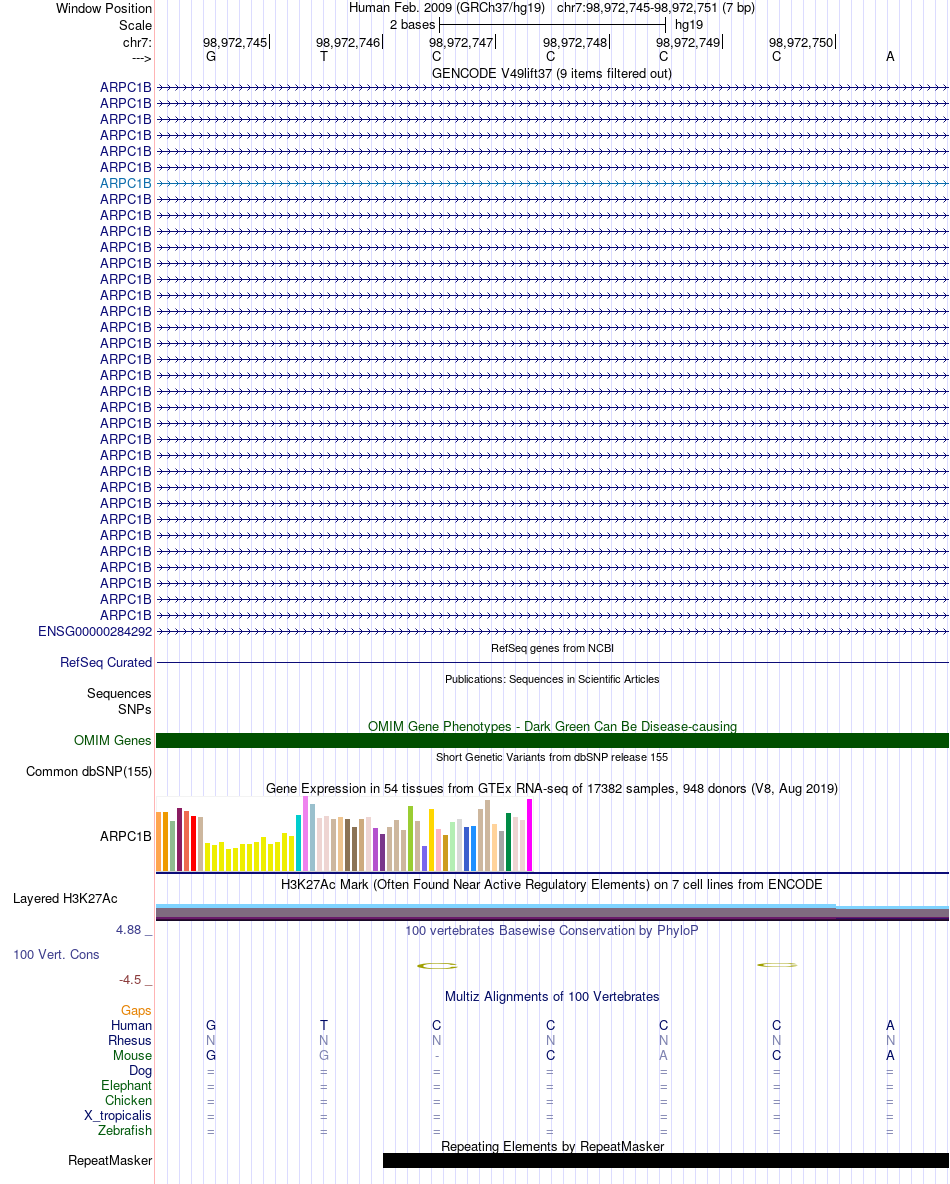Viewport: 950px width, 1184px height.
Task: Click the RefSeq Curated blue feature line
Action: tap(552, 662)
